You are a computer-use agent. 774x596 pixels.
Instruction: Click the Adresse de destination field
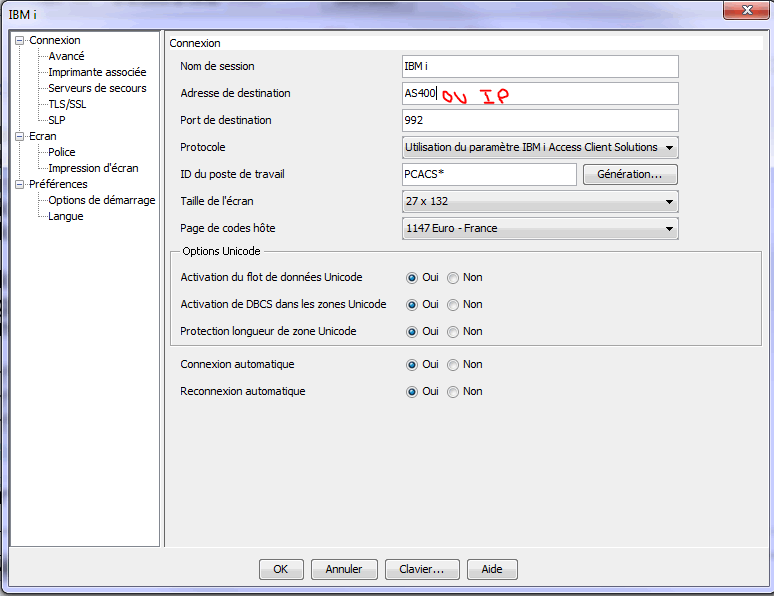coord(540,93)
